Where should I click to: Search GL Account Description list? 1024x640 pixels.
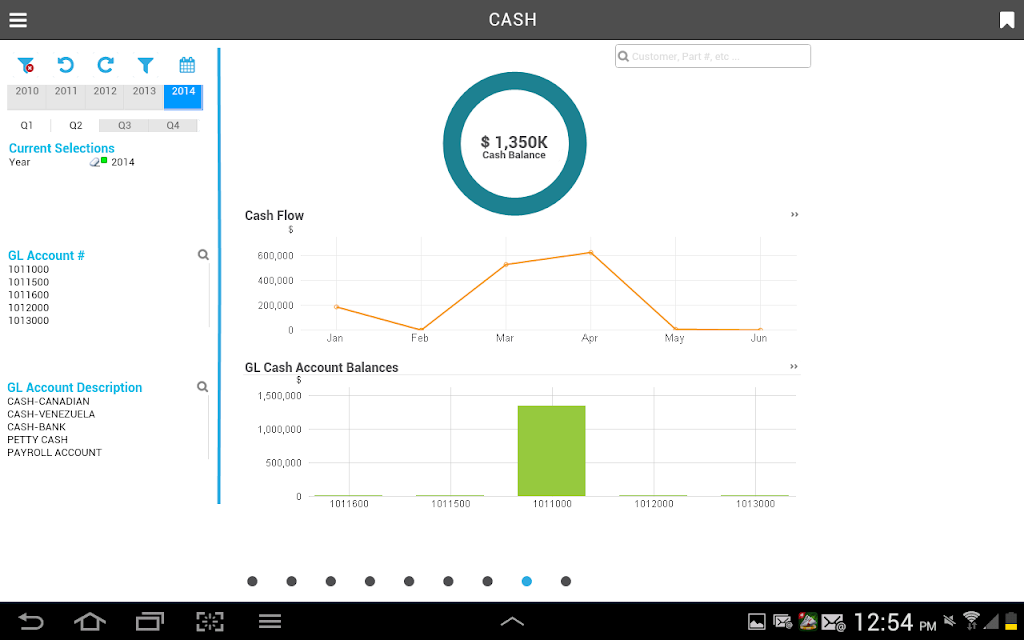202,387
